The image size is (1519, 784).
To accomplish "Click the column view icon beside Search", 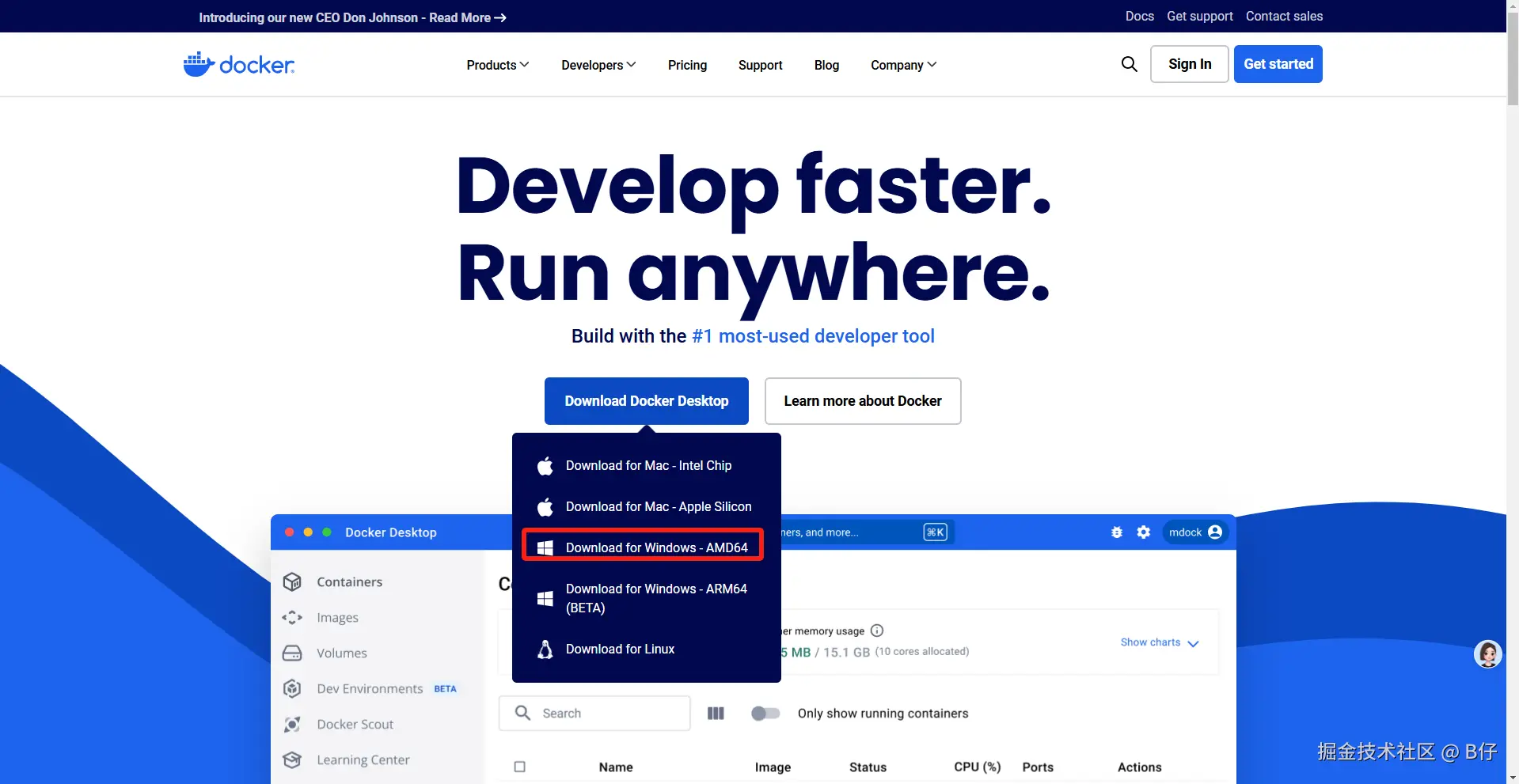I will pyautogui.click(x=716, y=714).
